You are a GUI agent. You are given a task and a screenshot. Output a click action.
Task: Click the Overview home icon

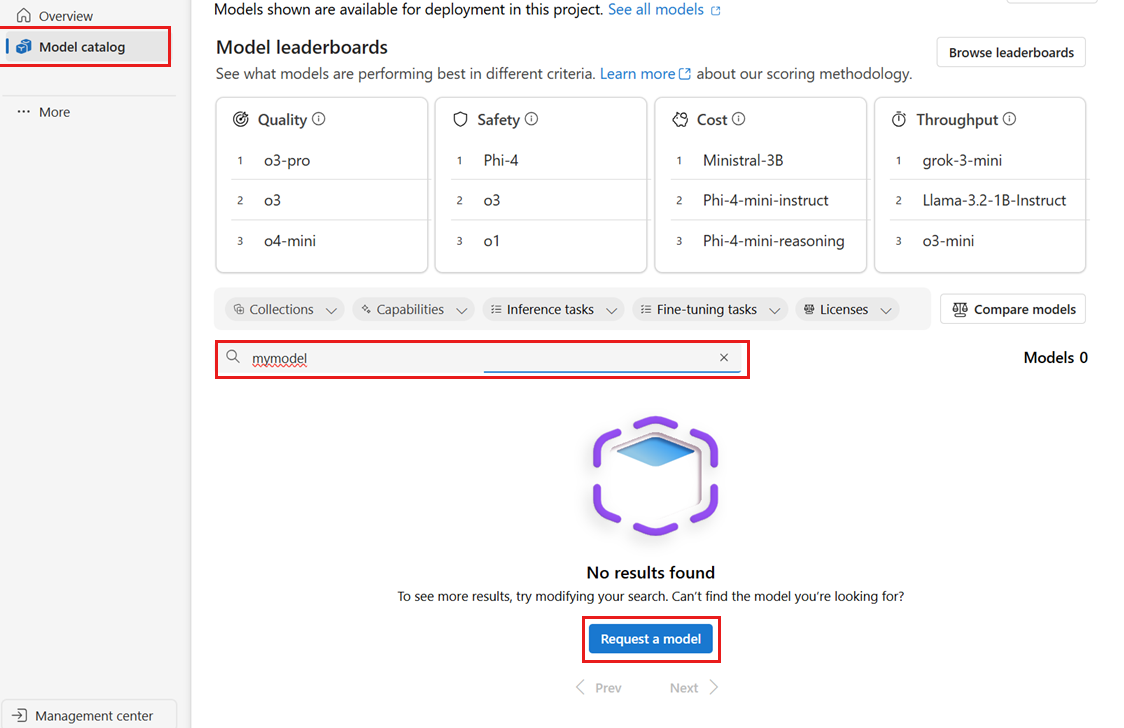point(23,16)
